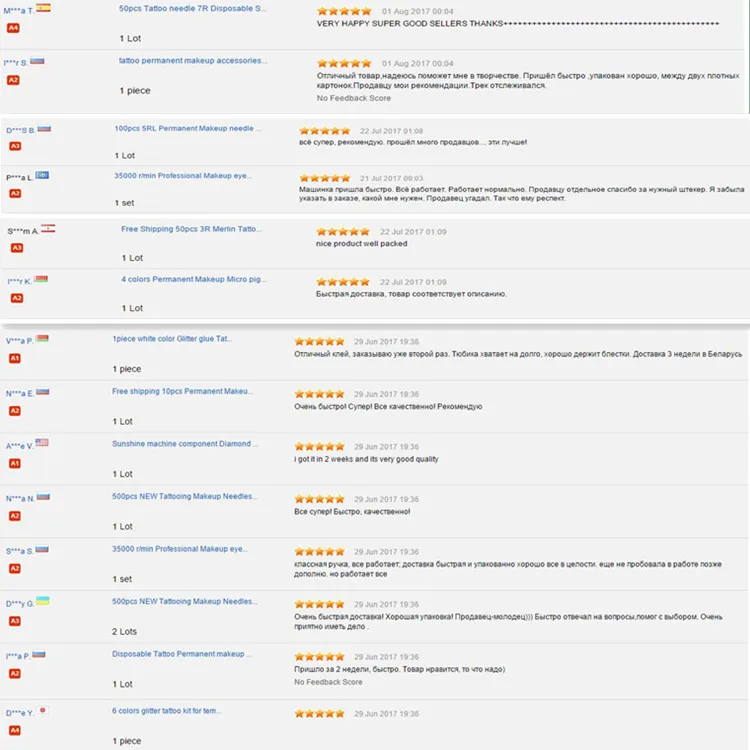Click the Ukrainian flag beside D***y G.
This screenshot has height=750, width=750.
pyautogui.click(x=43, y=601)
